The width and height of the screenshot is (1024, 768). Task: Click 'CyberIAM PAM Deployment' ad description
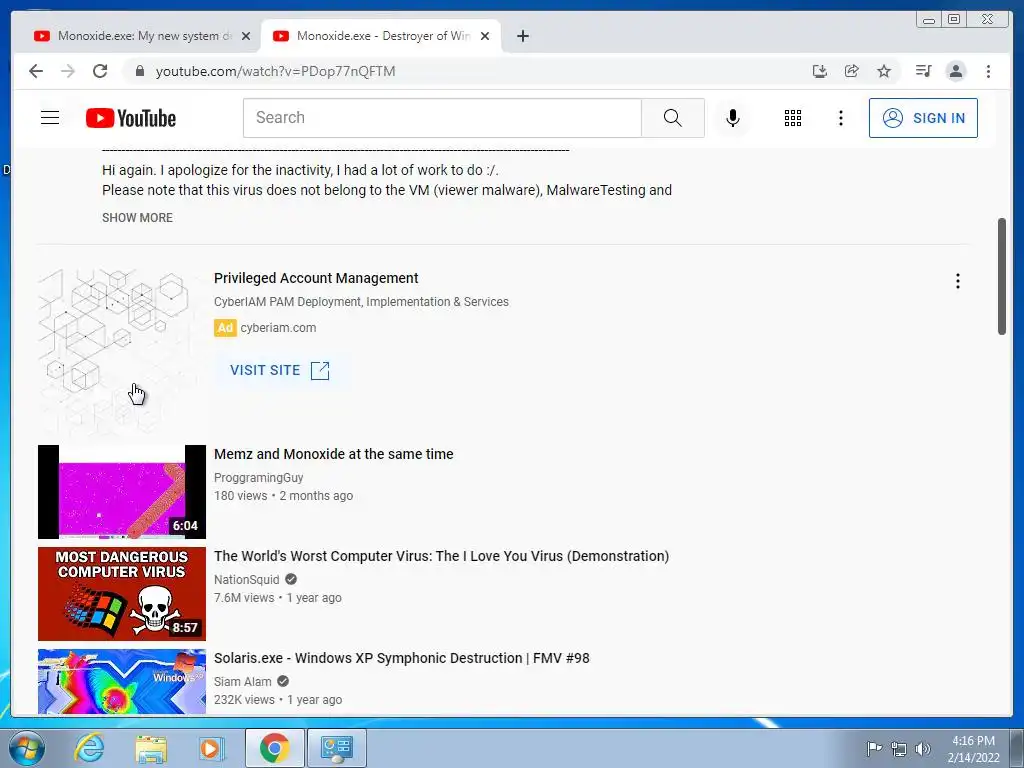pyautogui.click(x=361, y=302)
